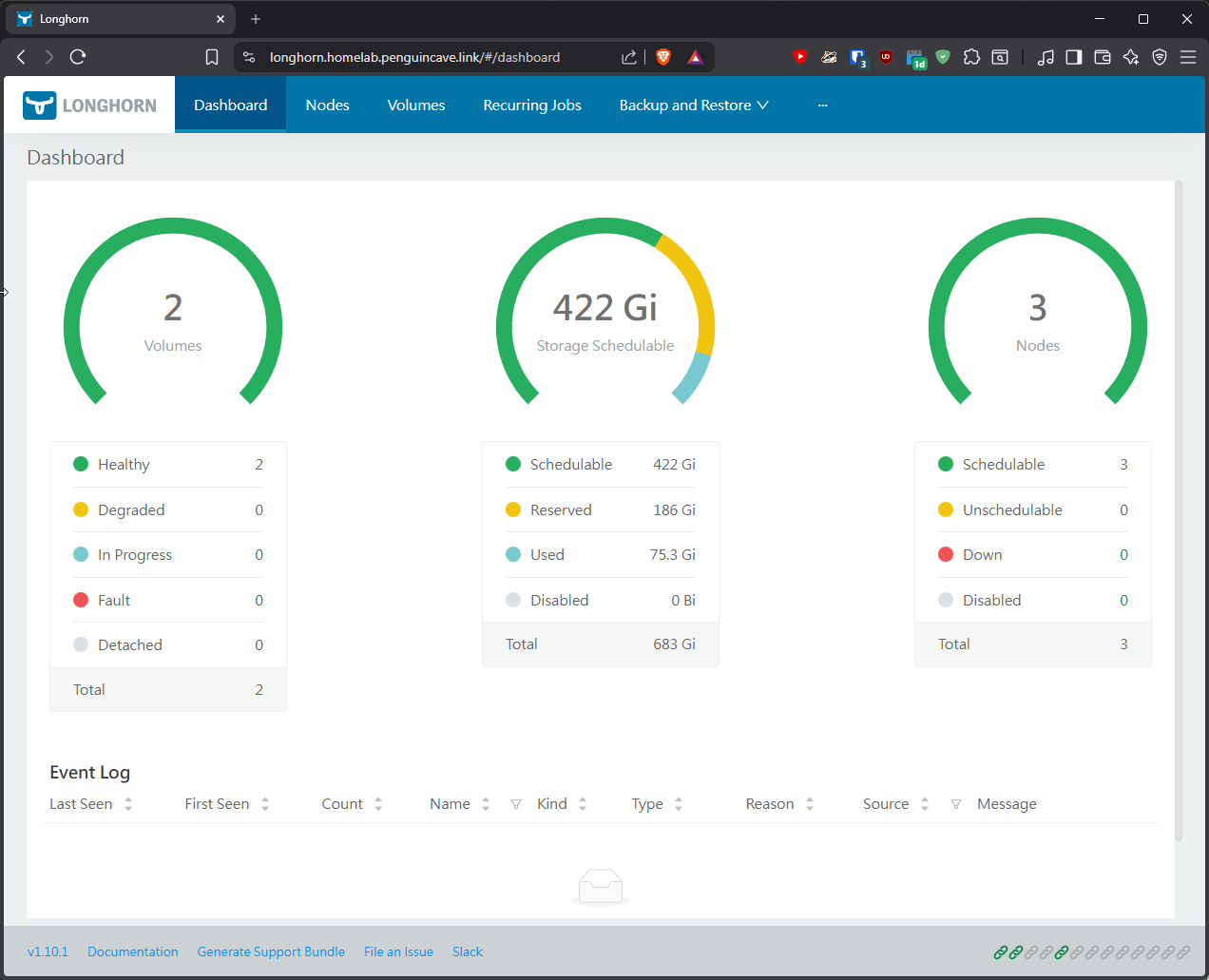Click the Longhorn logo icon
The width and height of the screenshot is (1209, 980).
pos(39,105)
